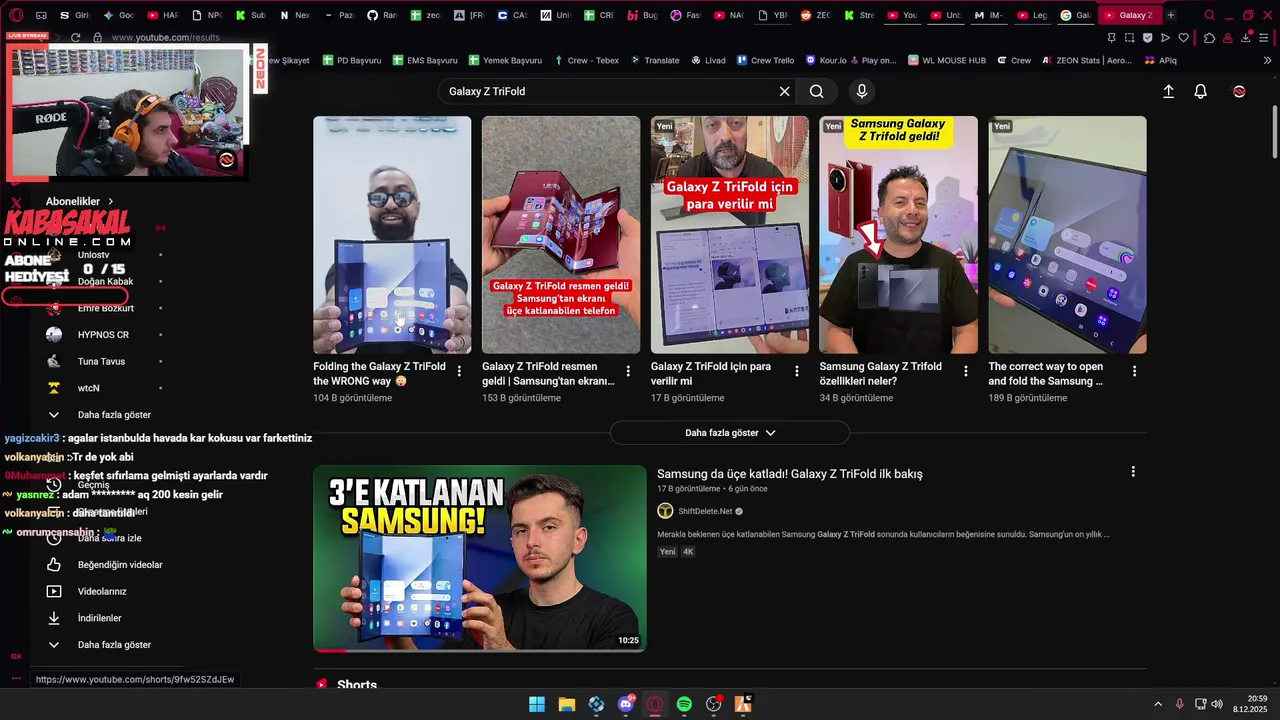Image resolution: width=1280 pixels, height=720 pixels.
Task: Open File Explorer from the taskbar
Action: (x=566, y=704)
